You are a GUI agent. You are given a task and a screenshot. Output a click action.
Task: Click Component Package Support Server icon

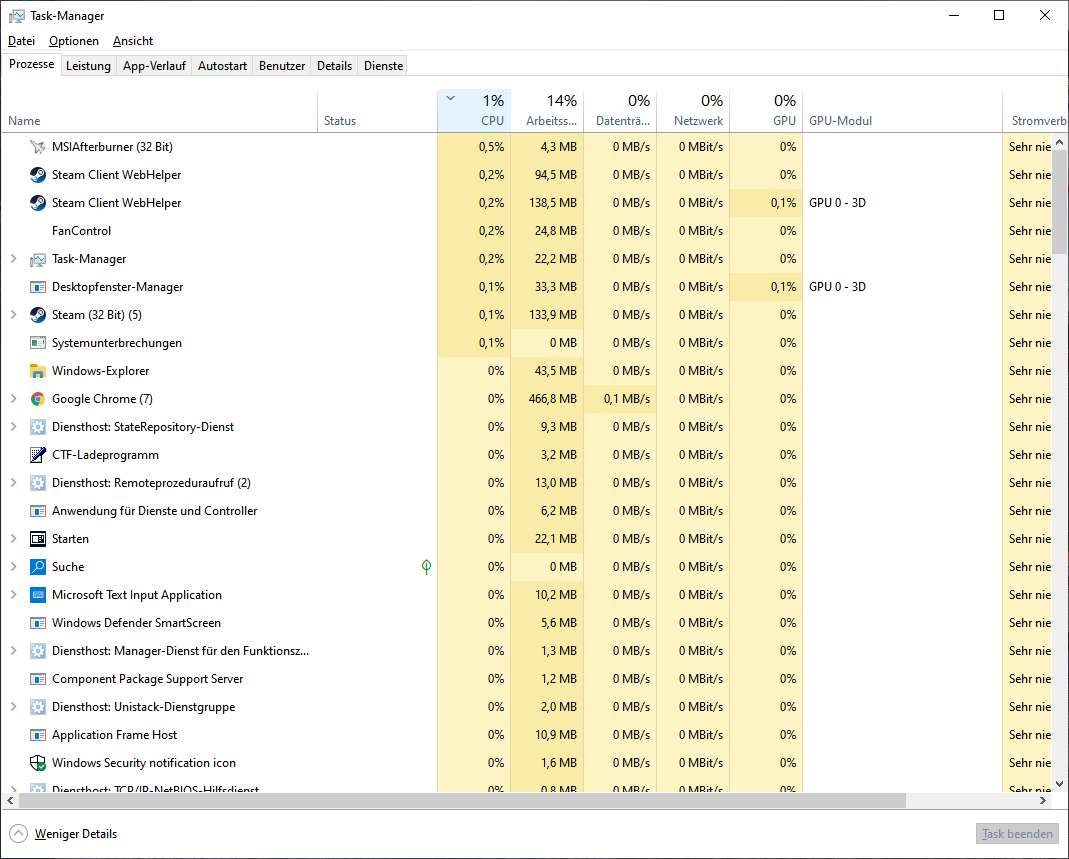click(x=37, y=678)
